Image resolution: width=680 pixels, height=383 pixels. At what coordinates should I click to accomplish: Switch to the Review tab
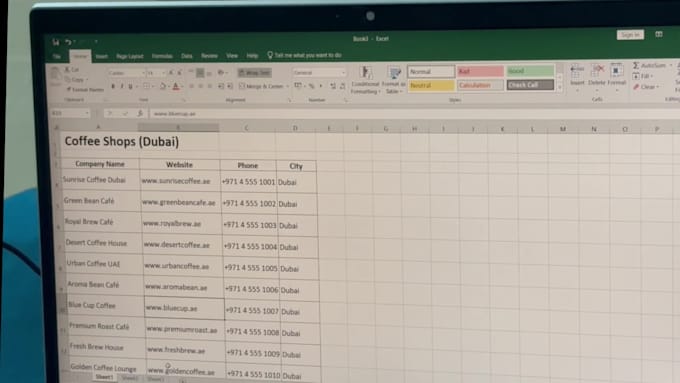coord(209,56)
